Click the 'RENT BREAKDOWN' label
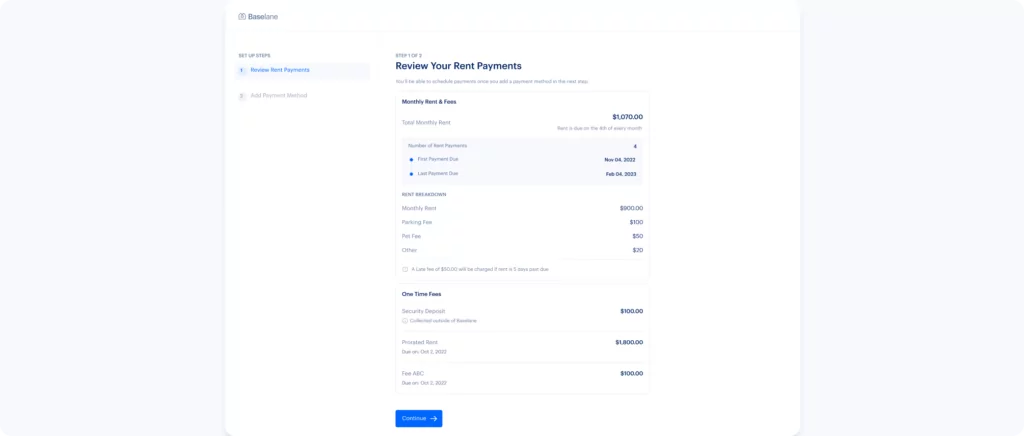 [424, 195]
